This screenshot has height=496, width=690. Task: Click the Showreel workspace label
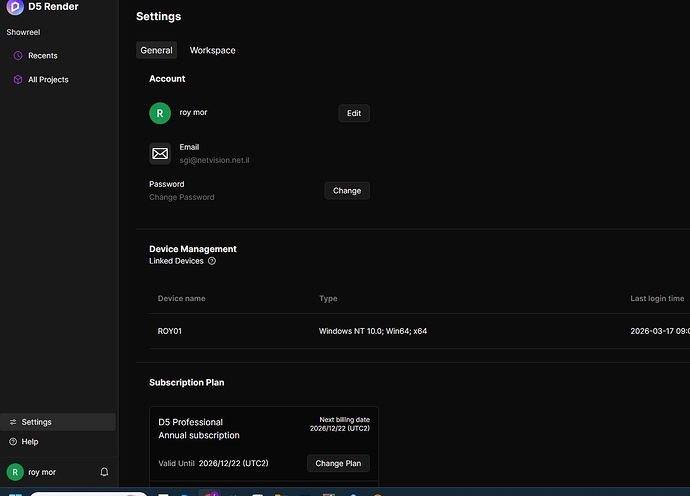(x=23, y=32)
